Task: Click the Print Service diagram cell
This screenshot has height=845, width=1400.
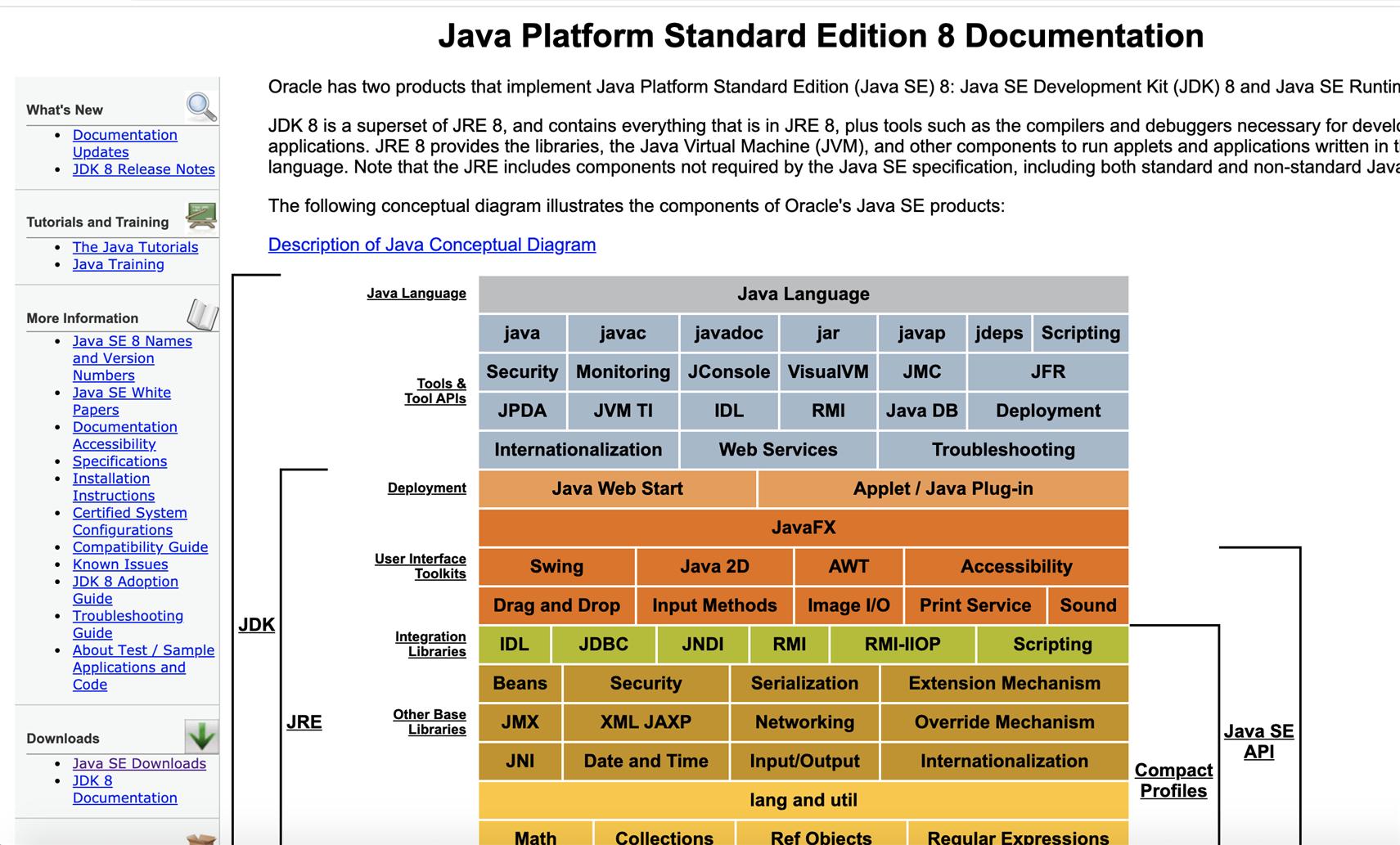Action: [x=975, y=605]
